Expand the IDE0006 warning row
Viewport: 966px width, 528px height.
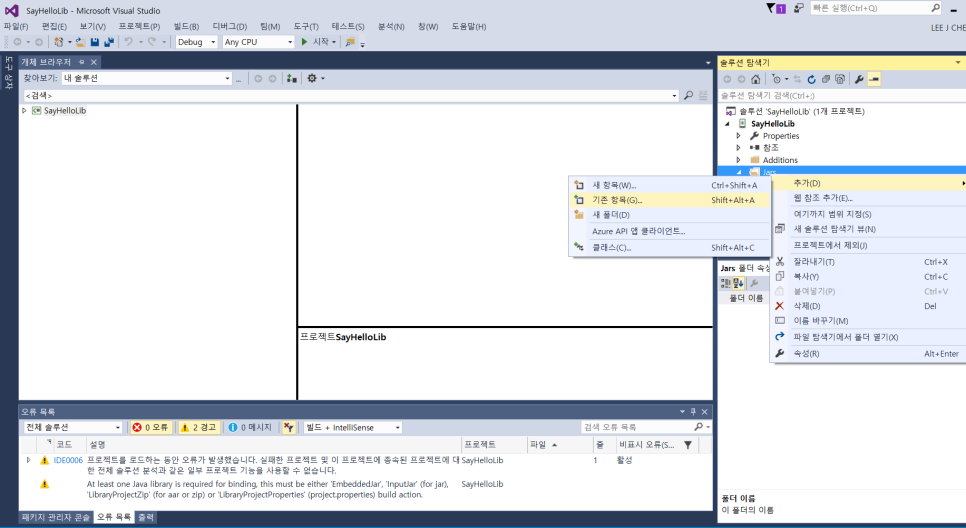28,460
